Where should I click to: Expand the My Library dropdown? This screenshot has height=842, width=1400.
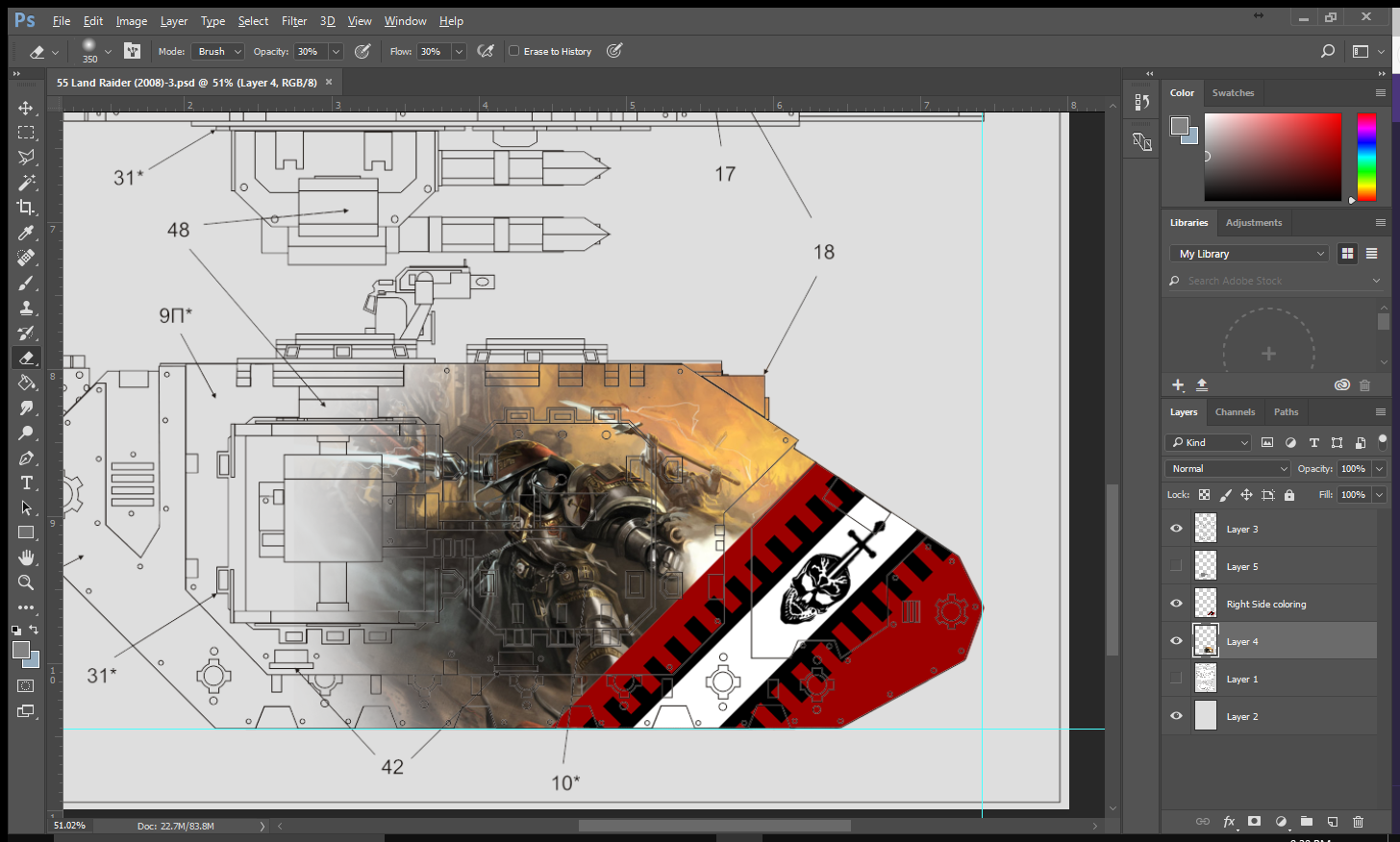1252,254
